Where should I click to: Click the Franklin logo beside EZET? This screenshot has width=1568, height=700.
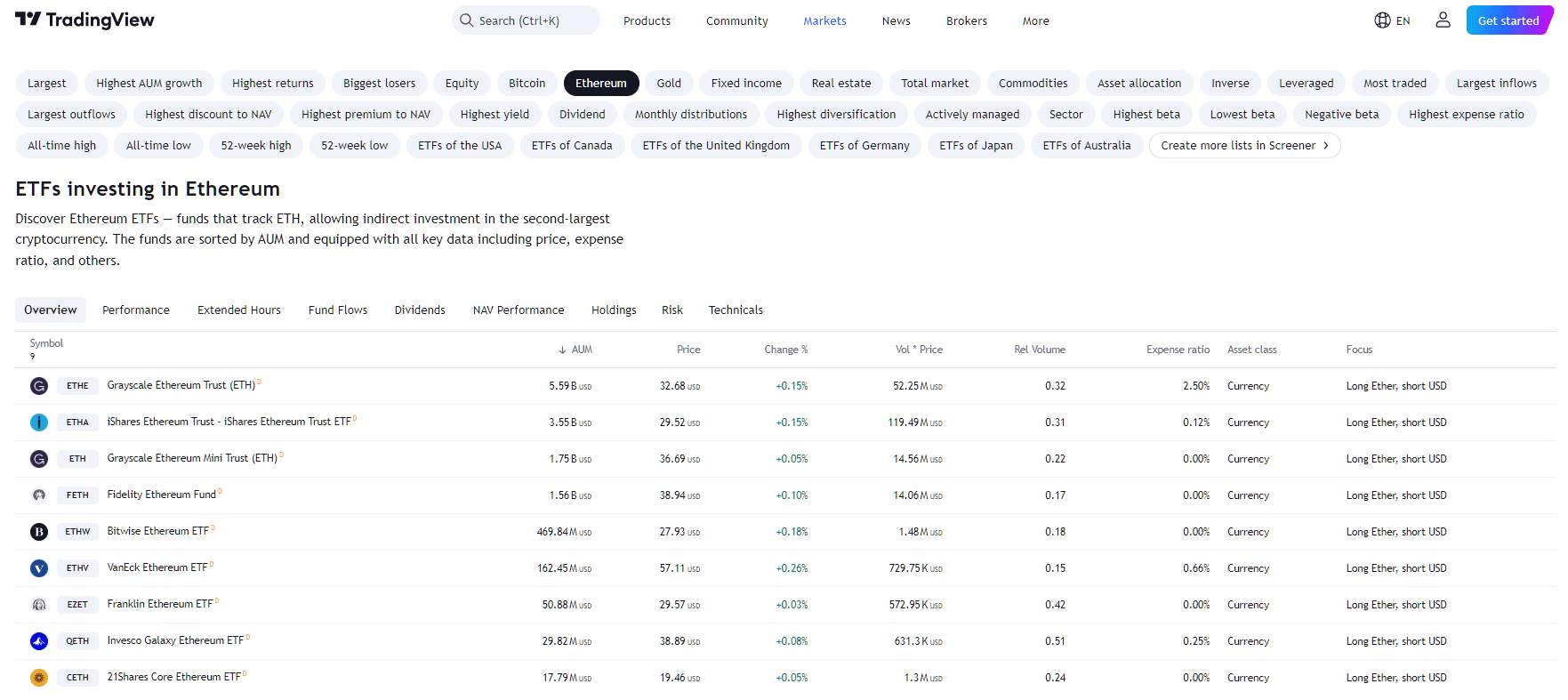point(39,605)
